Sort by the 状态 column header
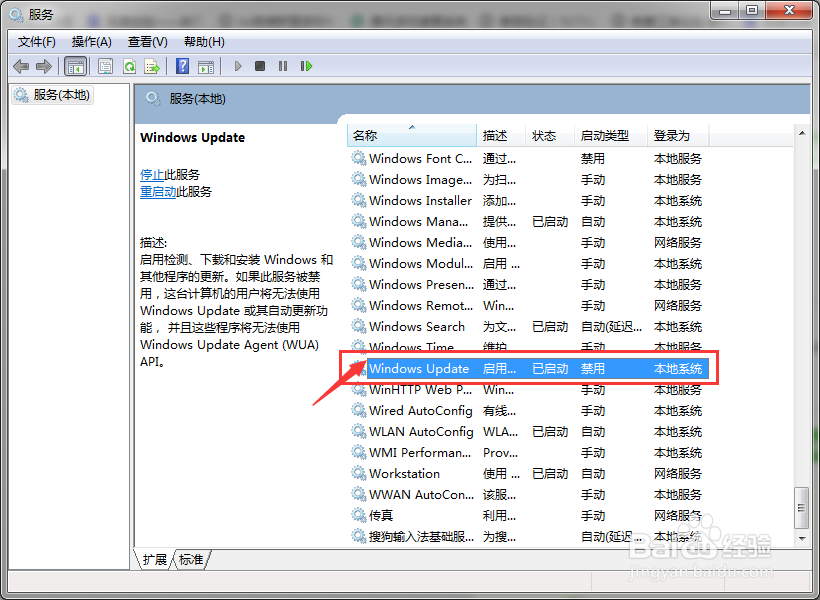 (x=550, y=135)
